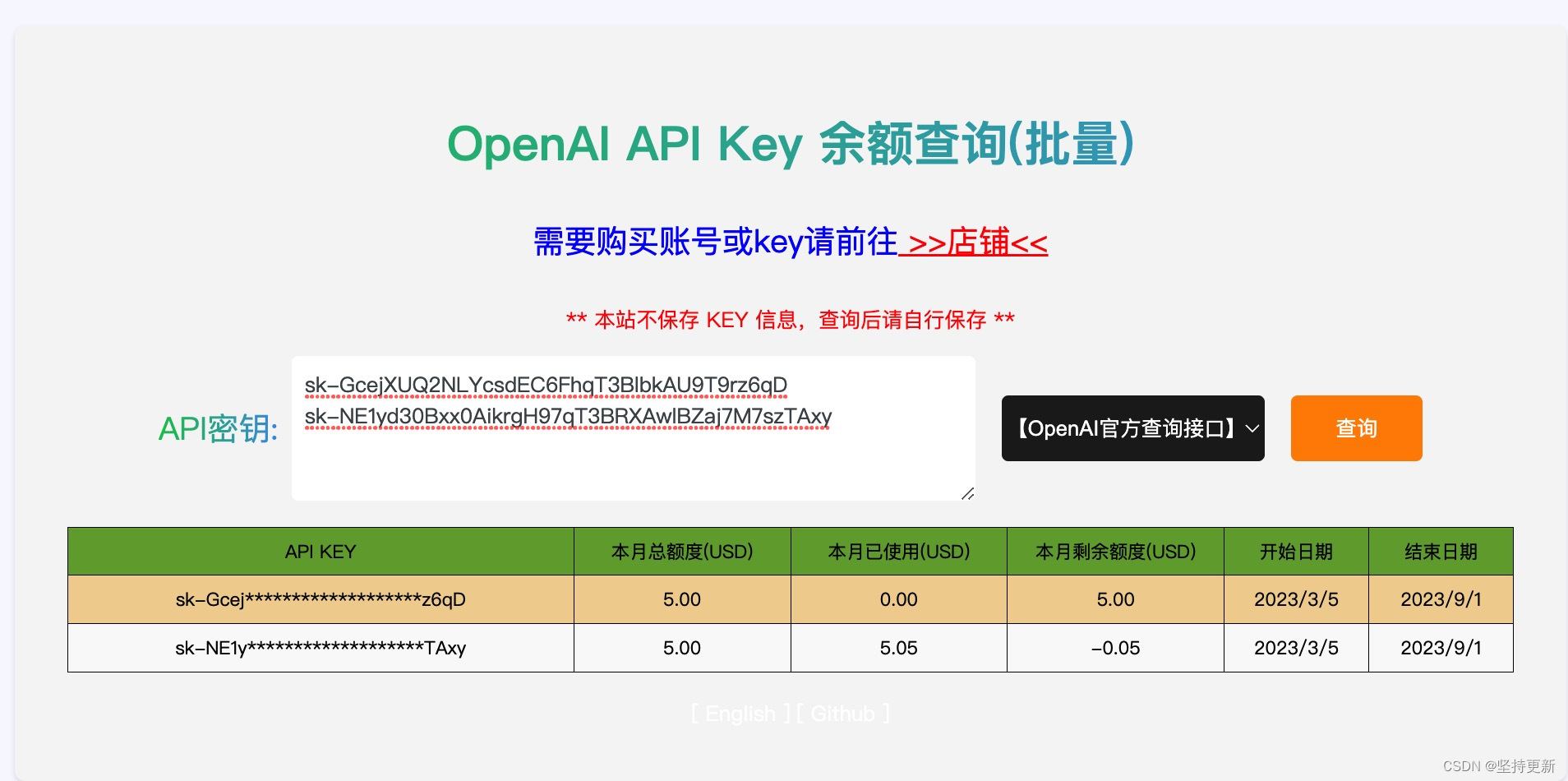The width and height of the screenshot is (1568, 781).
Task: Click the total 5.00 in the sk-NE1y row
Action: click(x=682, y=648)
